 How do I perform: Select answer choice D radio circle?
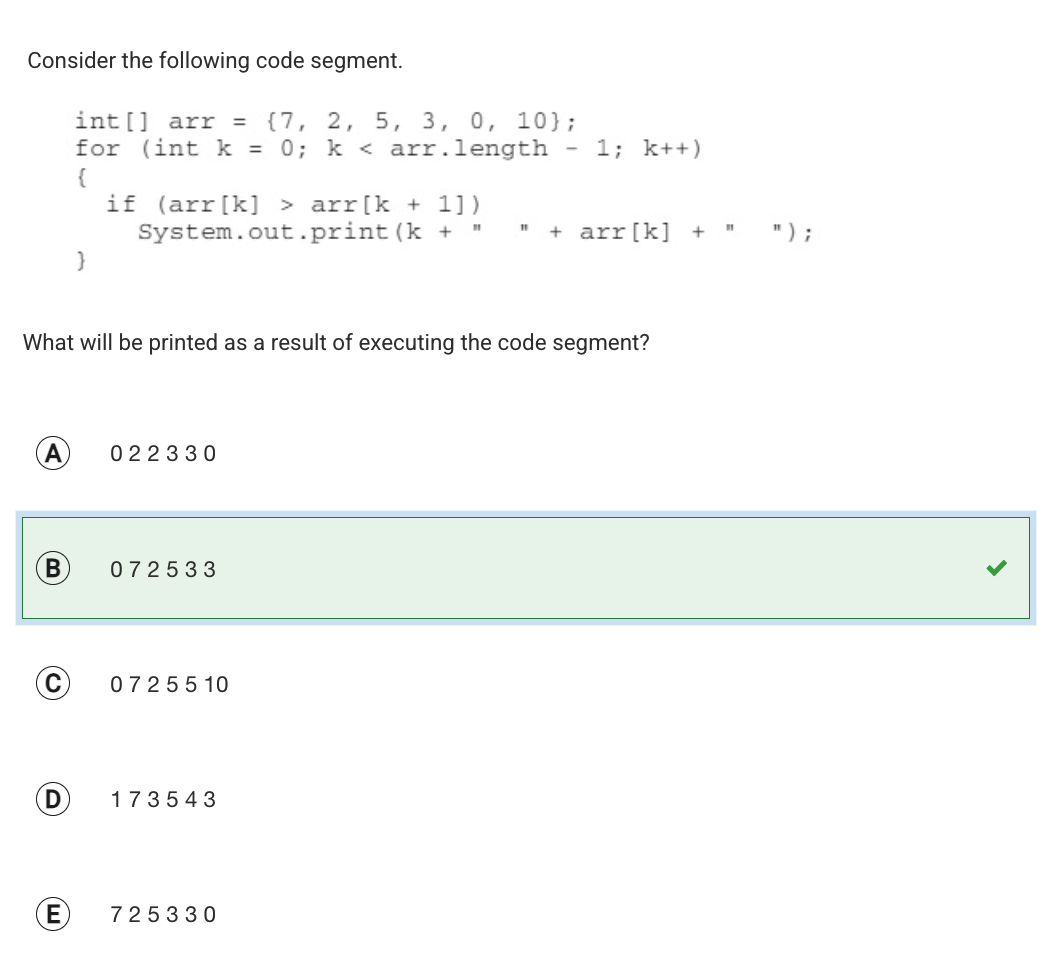click(53, 799)
